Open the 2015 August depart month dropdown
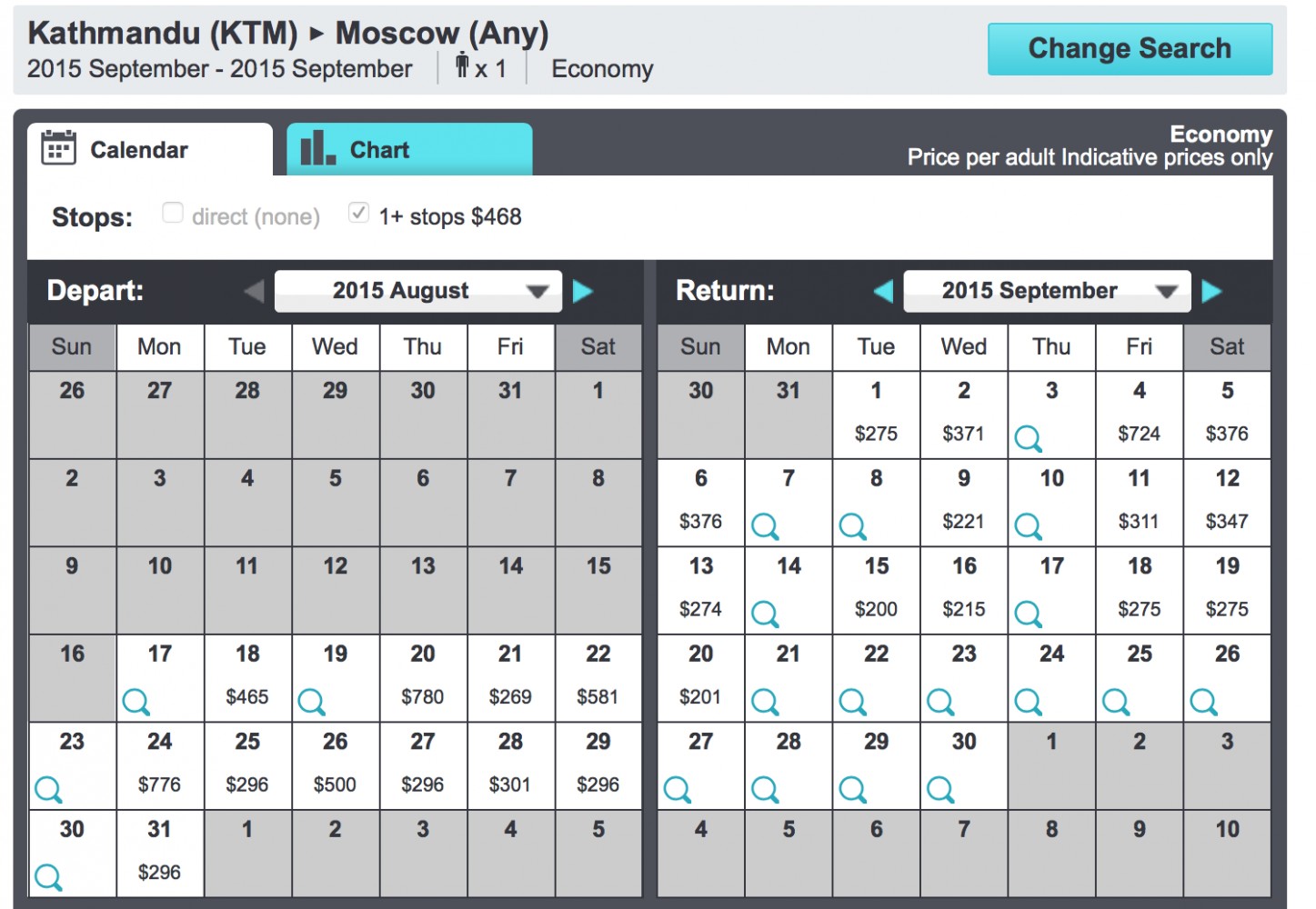1316x909 pixels. (x=418, y=291)
